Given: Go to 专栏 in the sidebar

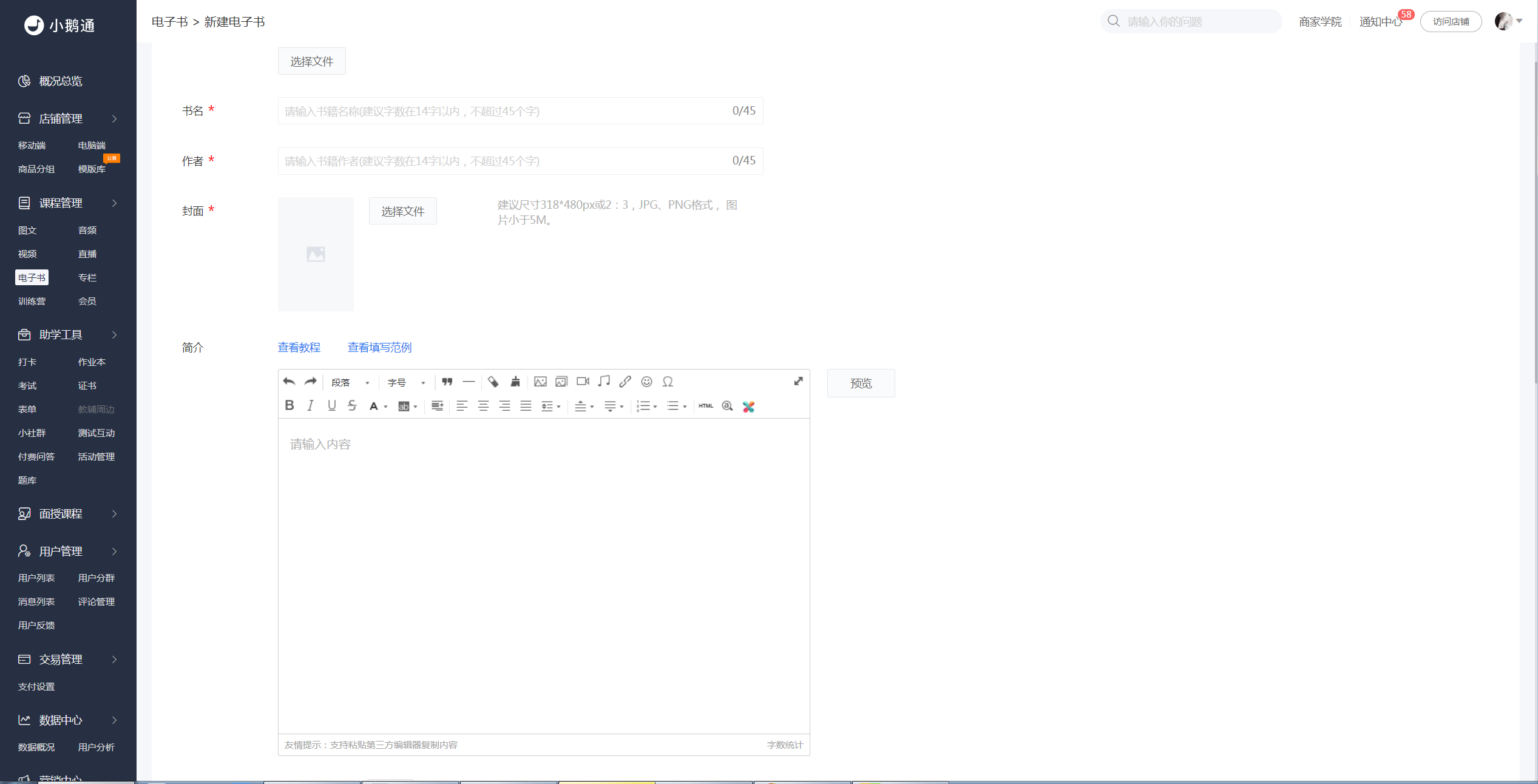Looking at the screenshot, I should (x=87, y=277).
